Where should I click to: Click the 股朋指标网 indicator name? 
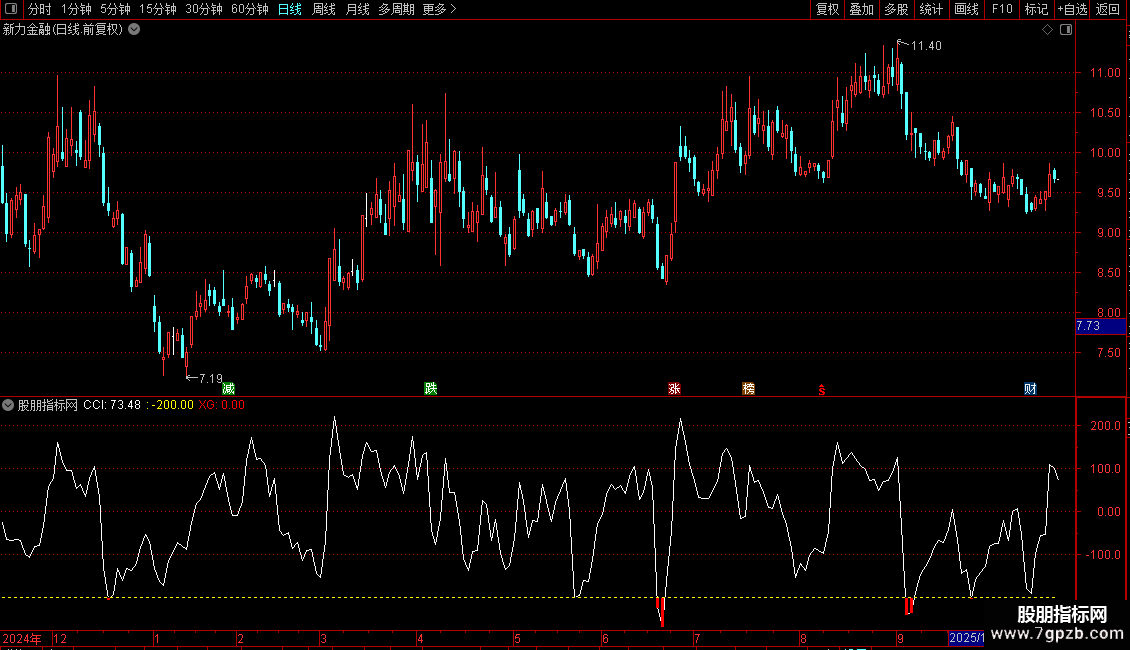click(x=48, y=405)
